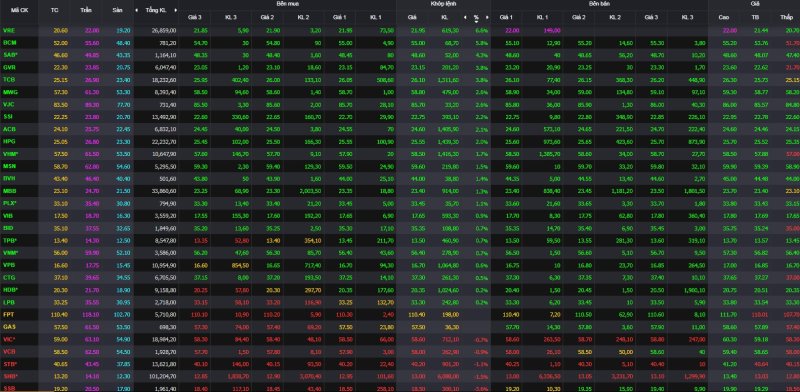
Task: Click the right arrow beside the % column
Action: click(487, 17)
